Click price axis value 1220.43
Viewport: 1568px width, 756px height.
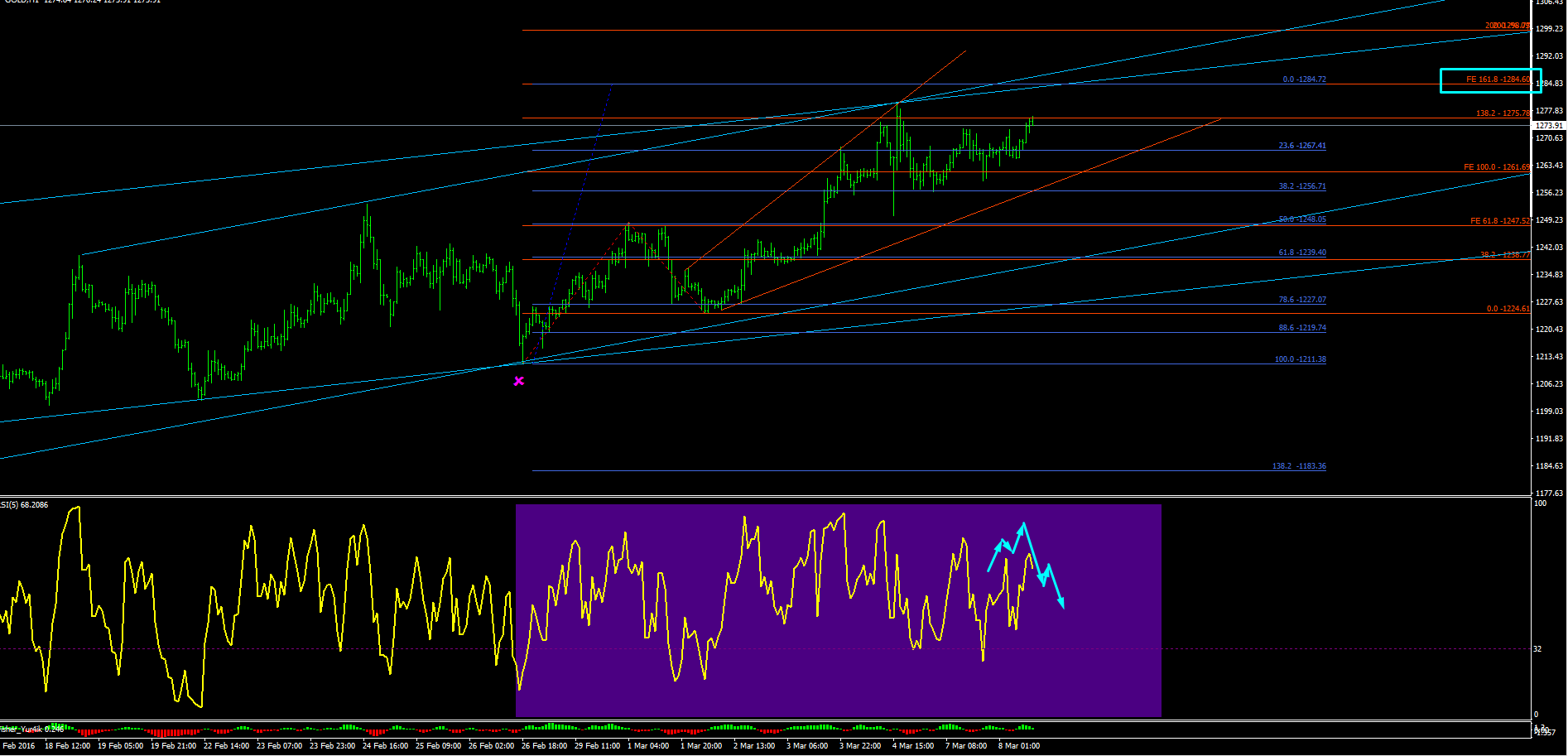[1549, 330]
